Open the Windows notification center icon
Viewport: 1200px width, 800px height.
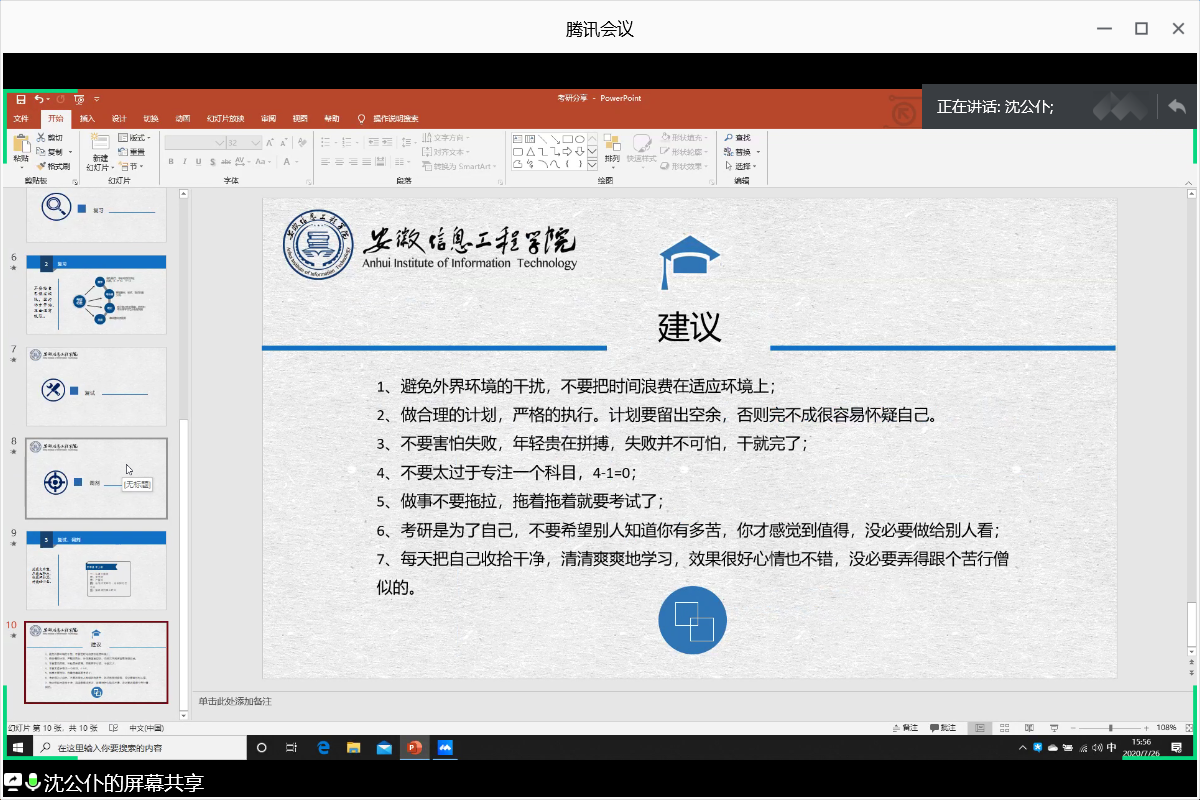click(x=1177, y=747)
